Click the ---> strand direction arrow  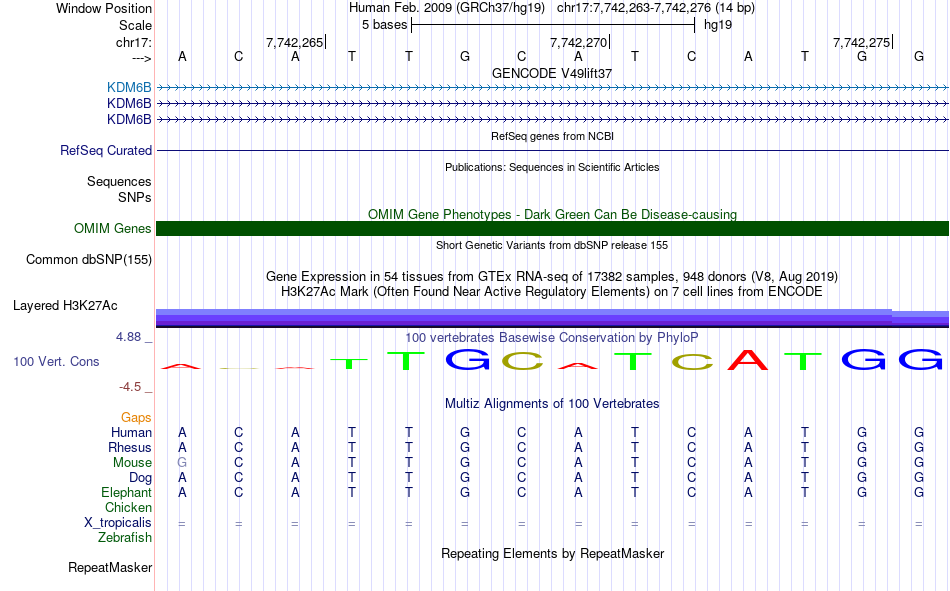[x=141, y=58]
